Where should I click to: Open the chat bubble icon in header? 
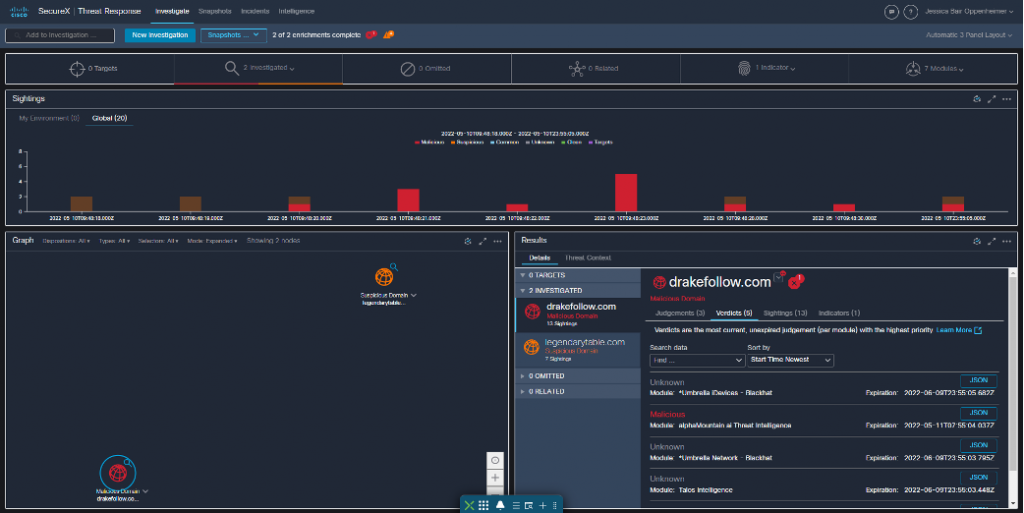click(891, 11)
